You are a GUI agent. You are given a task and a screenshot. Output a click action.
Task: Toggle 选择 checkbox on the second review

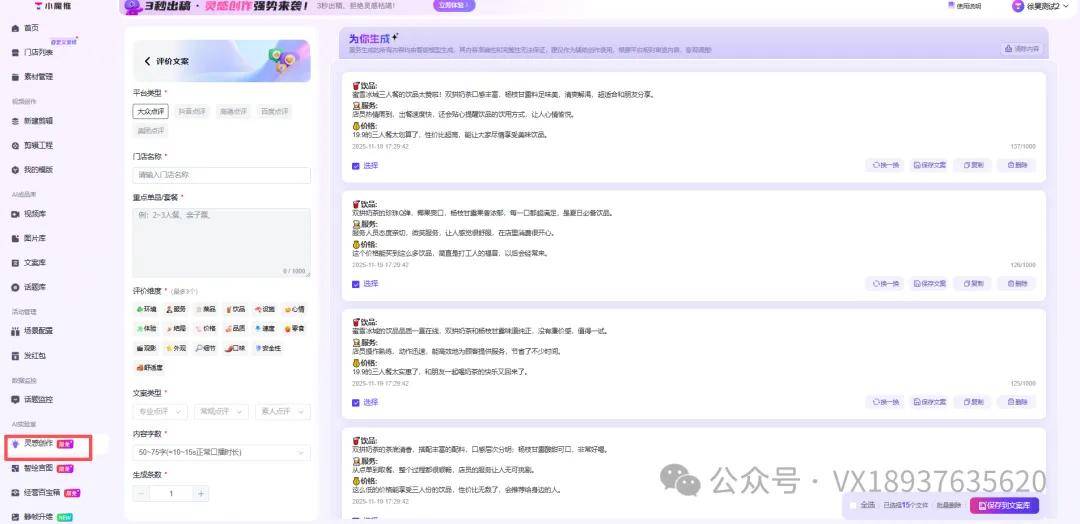tap(356, 284)
